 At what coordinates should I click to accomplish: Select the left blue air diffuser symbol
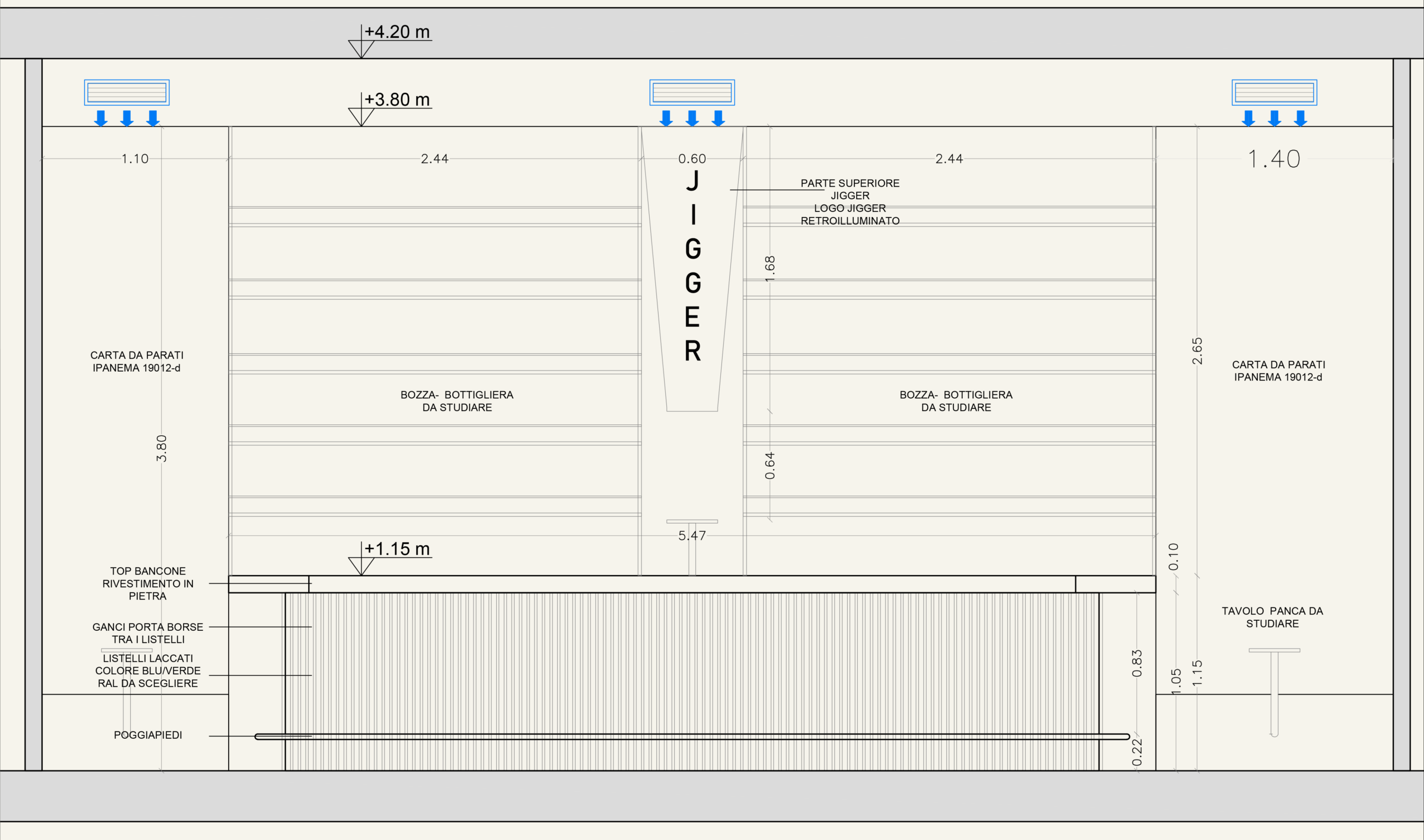tap(127, 92)
